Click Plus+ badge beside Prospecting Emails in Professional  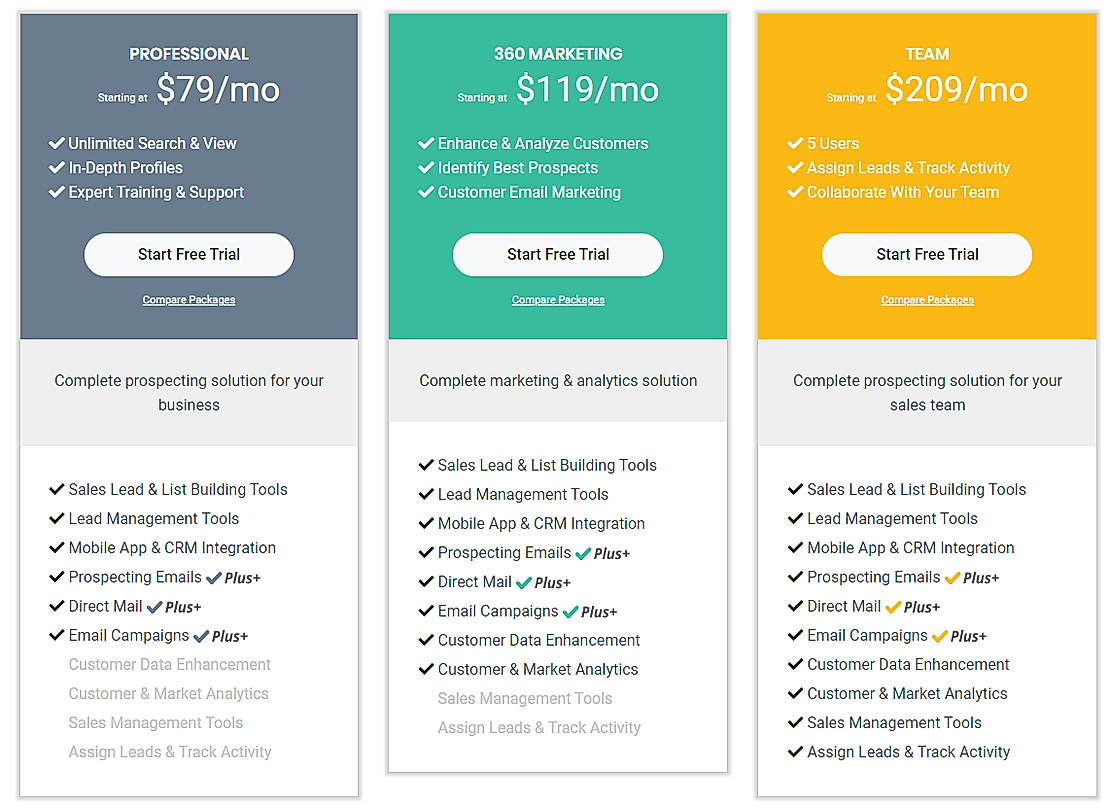[234, 577]
